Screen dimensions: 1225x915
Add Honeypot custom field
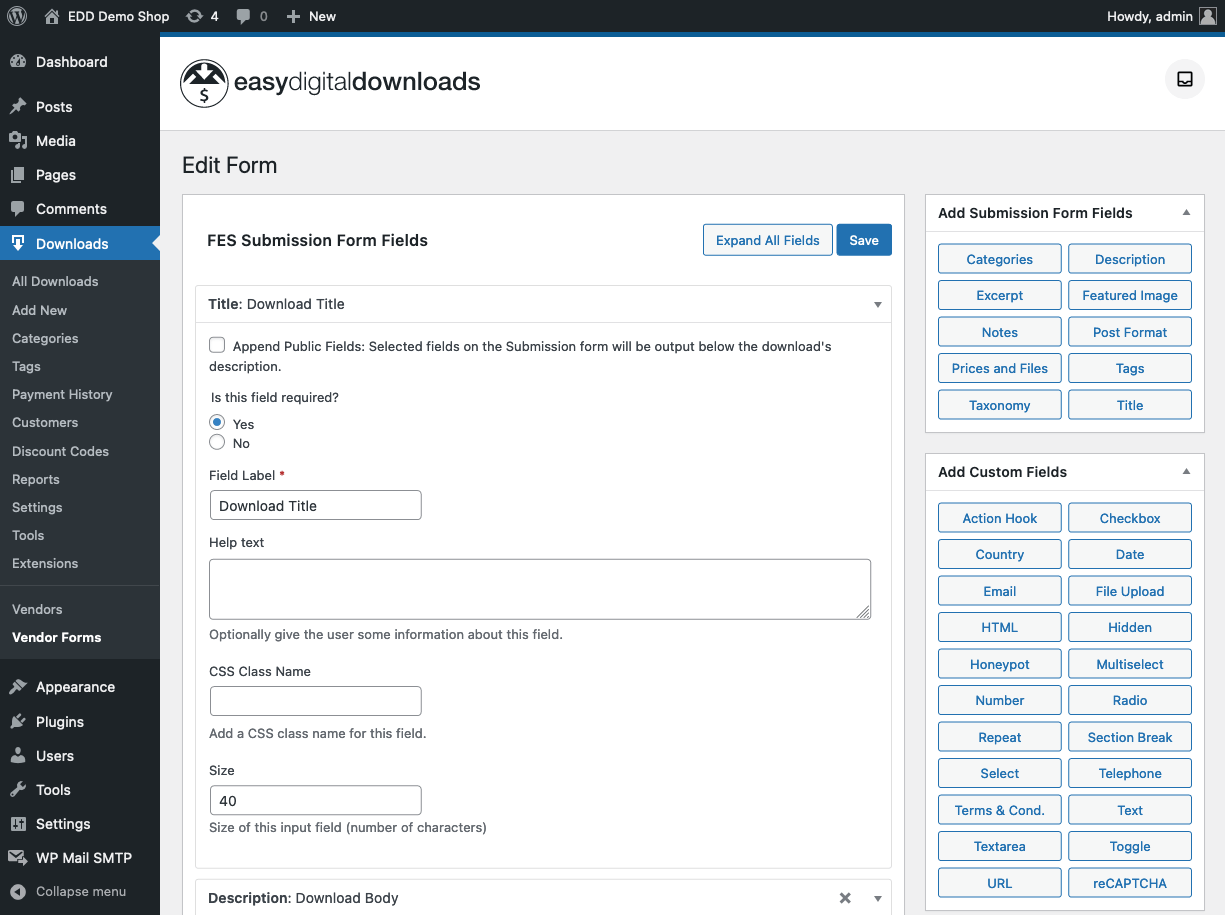click(x=1000, y=664)
